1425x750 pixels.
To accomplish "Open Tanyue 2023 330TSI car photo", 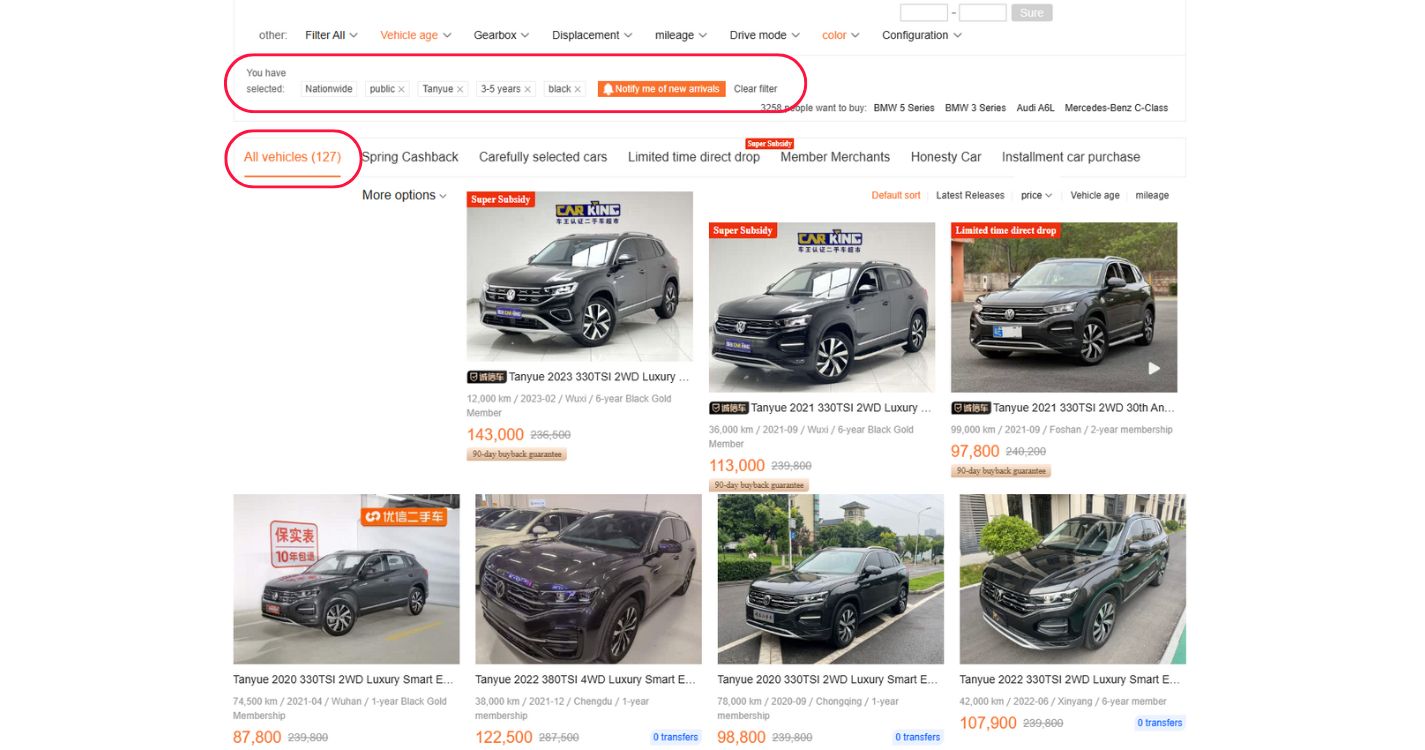I will tap(580, 276).
